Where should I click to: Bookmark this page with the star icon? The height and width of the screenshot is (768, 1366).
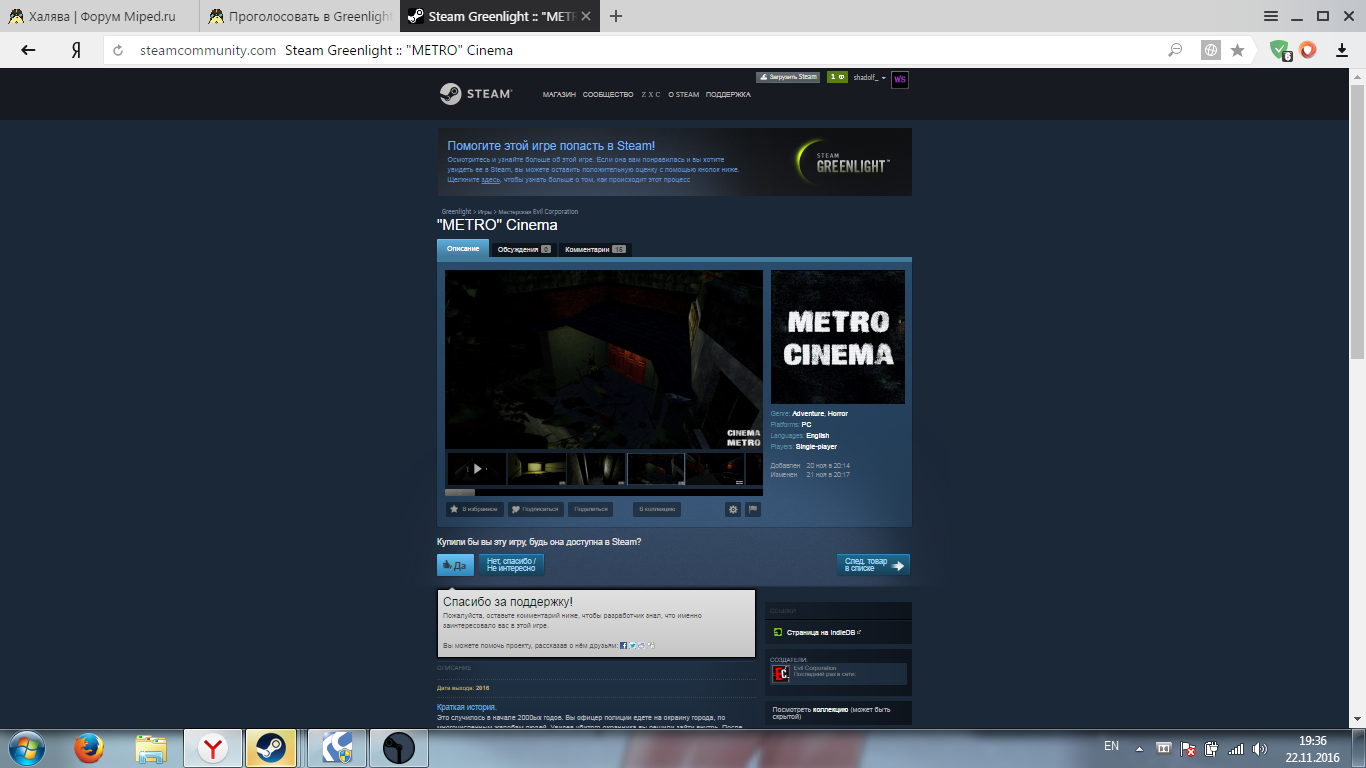(x=1237, y=50)
